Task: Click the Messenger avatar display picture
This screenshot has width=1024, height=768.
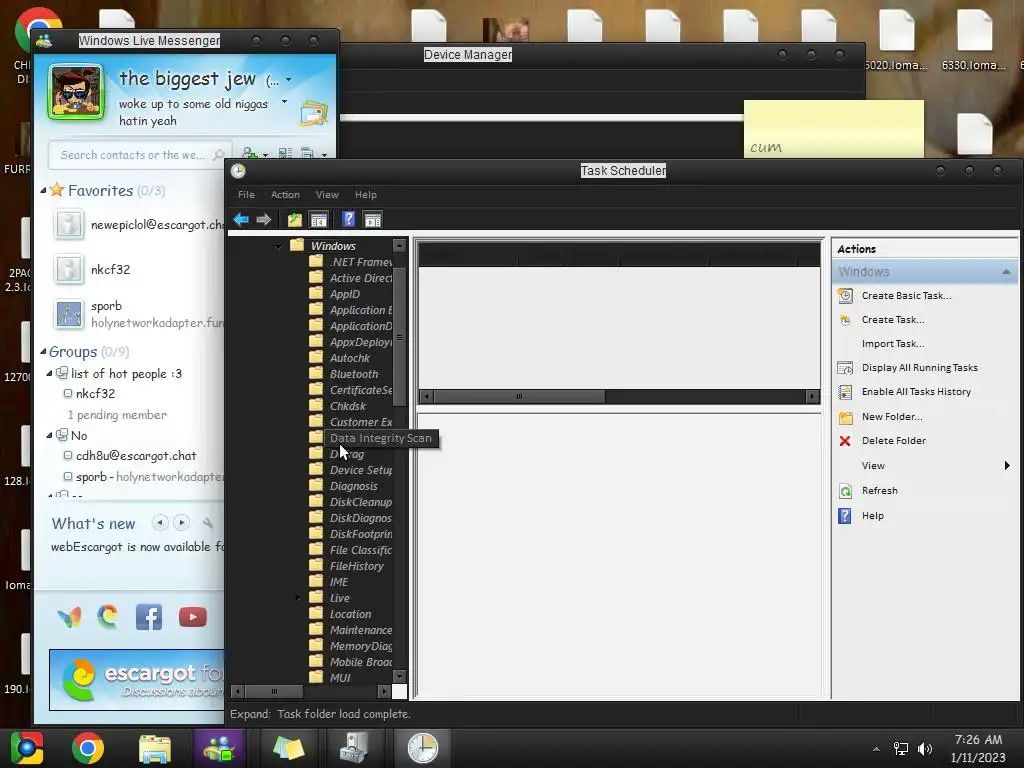Action: pyautogui.click(x=76, y=92)
